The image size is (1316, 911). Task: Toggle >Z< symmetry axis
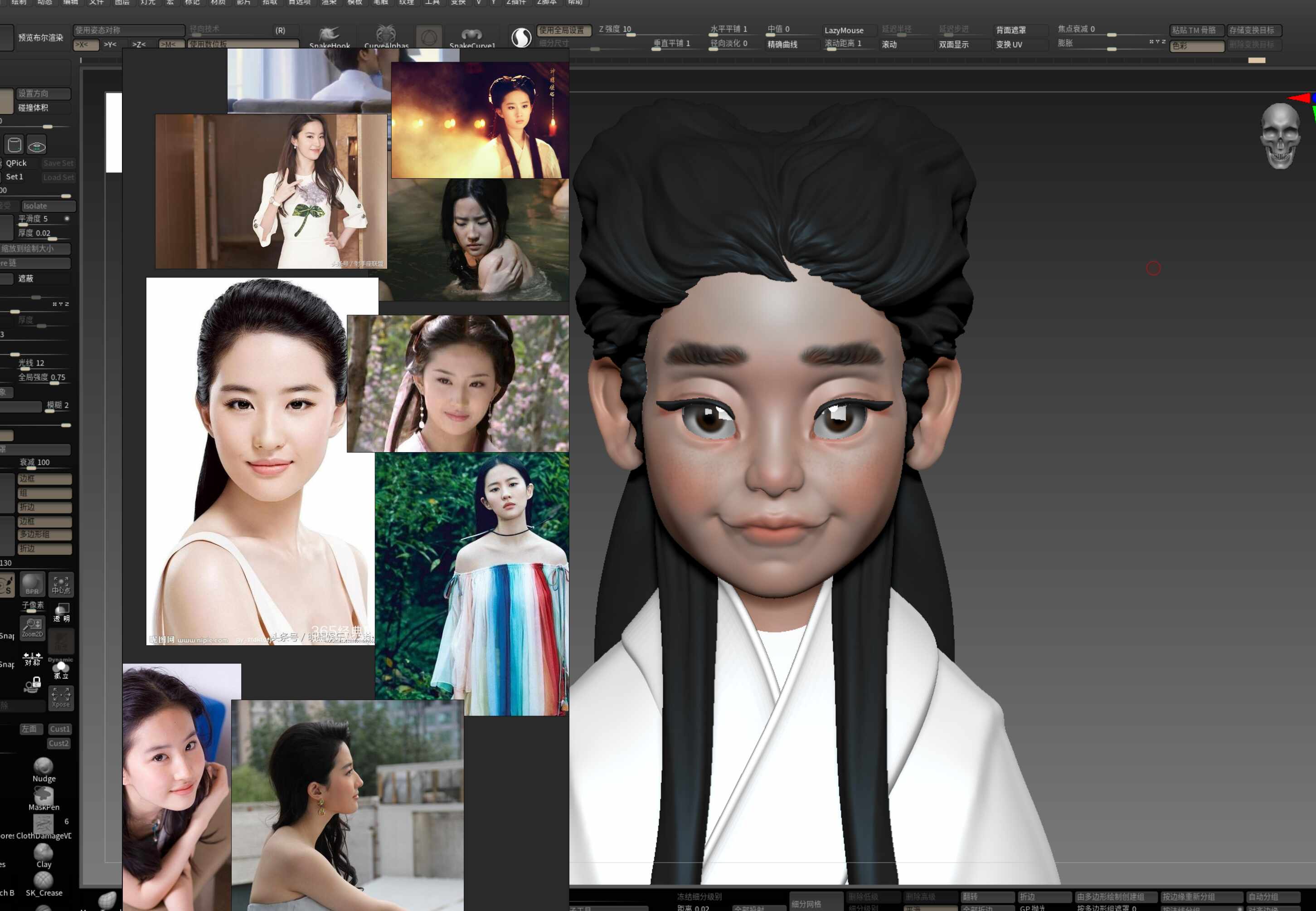[139, 44]
